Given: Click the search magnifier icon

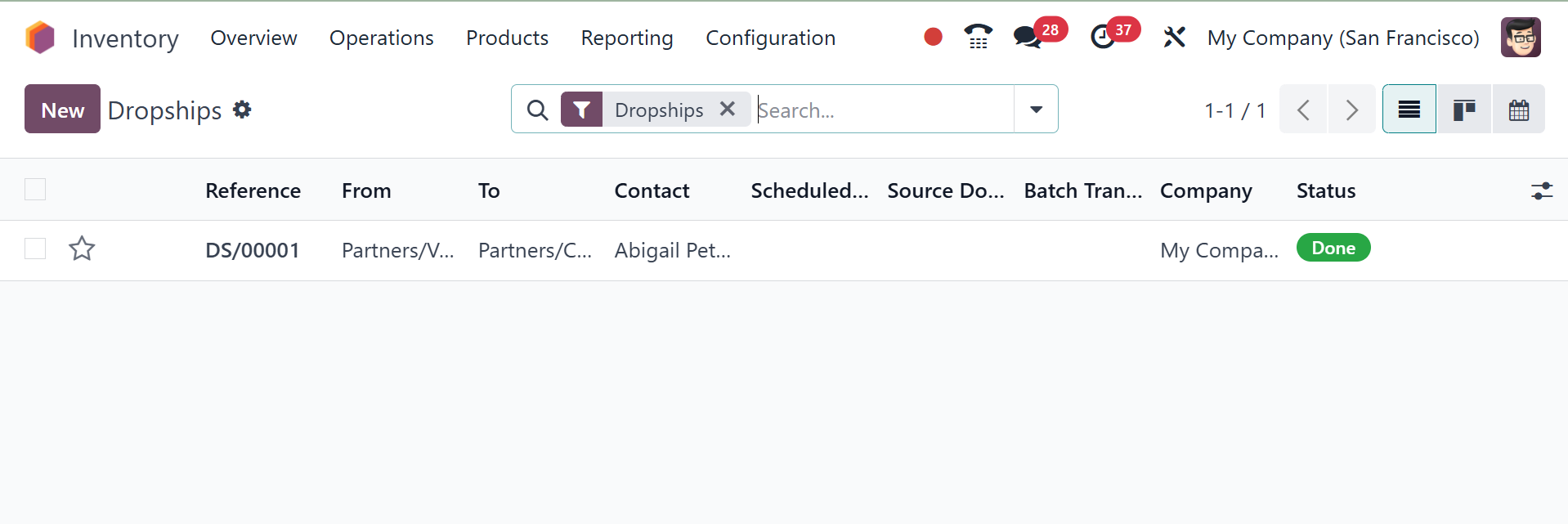Looking at the screenshot, I should 537,110.
